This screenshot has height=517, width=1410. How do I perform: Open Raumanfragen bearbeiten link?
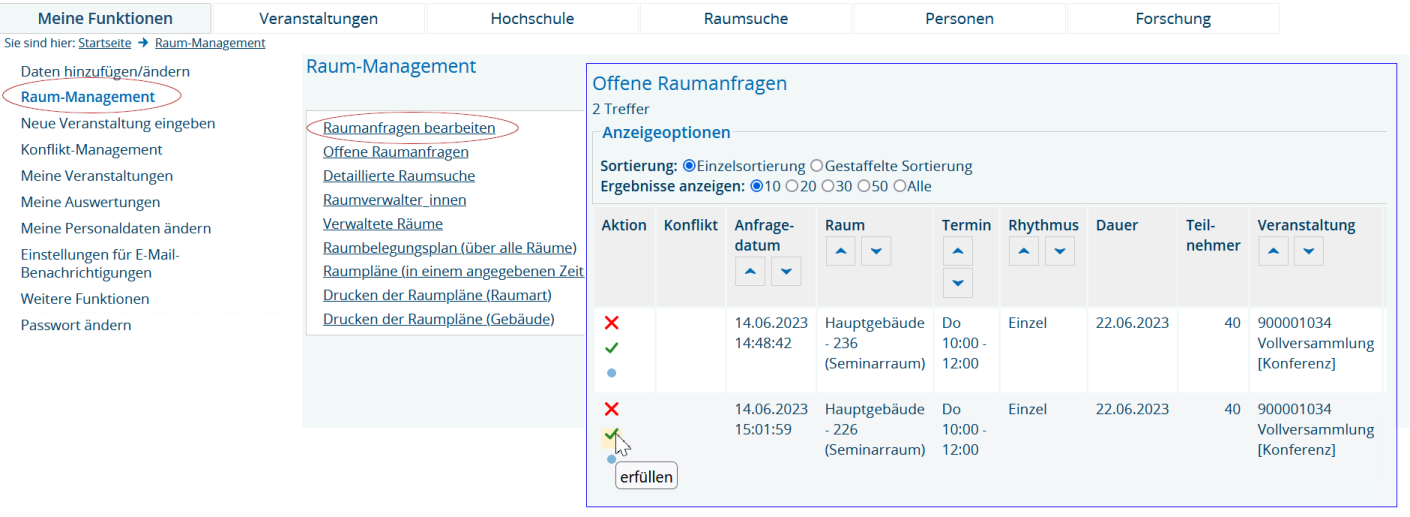[x=409, y=128]
